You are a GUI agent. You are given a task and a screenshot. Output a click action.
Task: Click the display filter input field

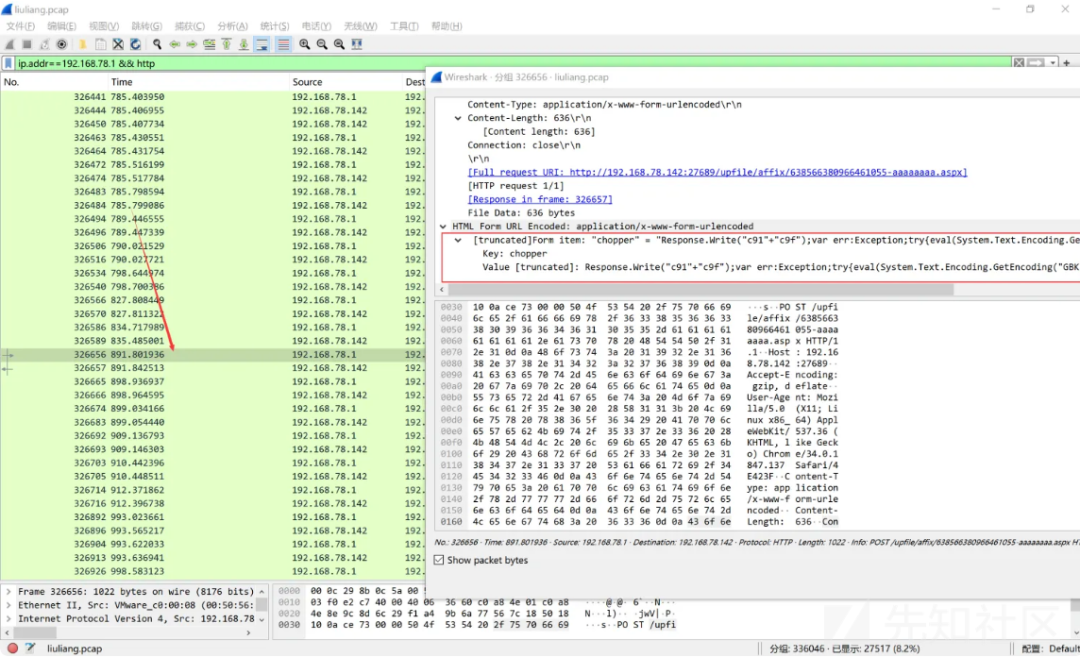(x=513, y=63)
